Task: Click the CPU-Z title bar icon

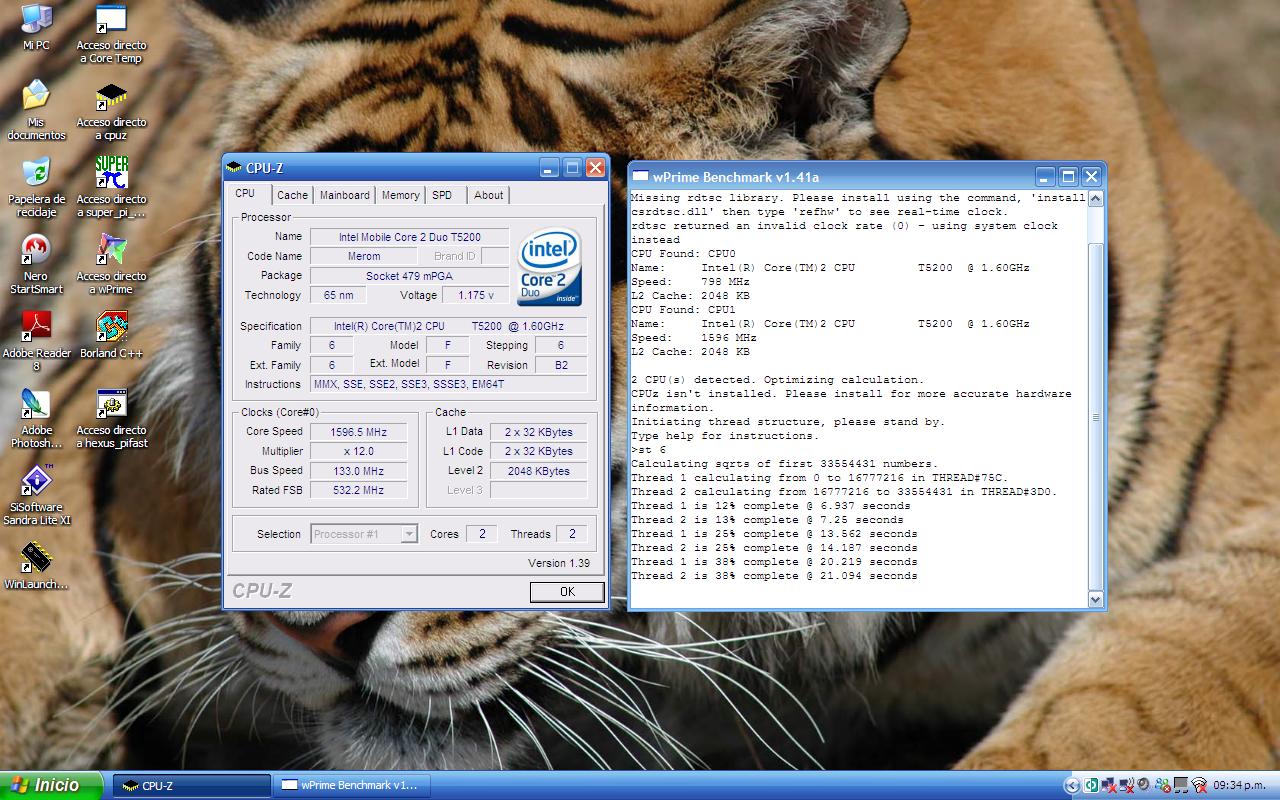Action: [x=234, y=168]
